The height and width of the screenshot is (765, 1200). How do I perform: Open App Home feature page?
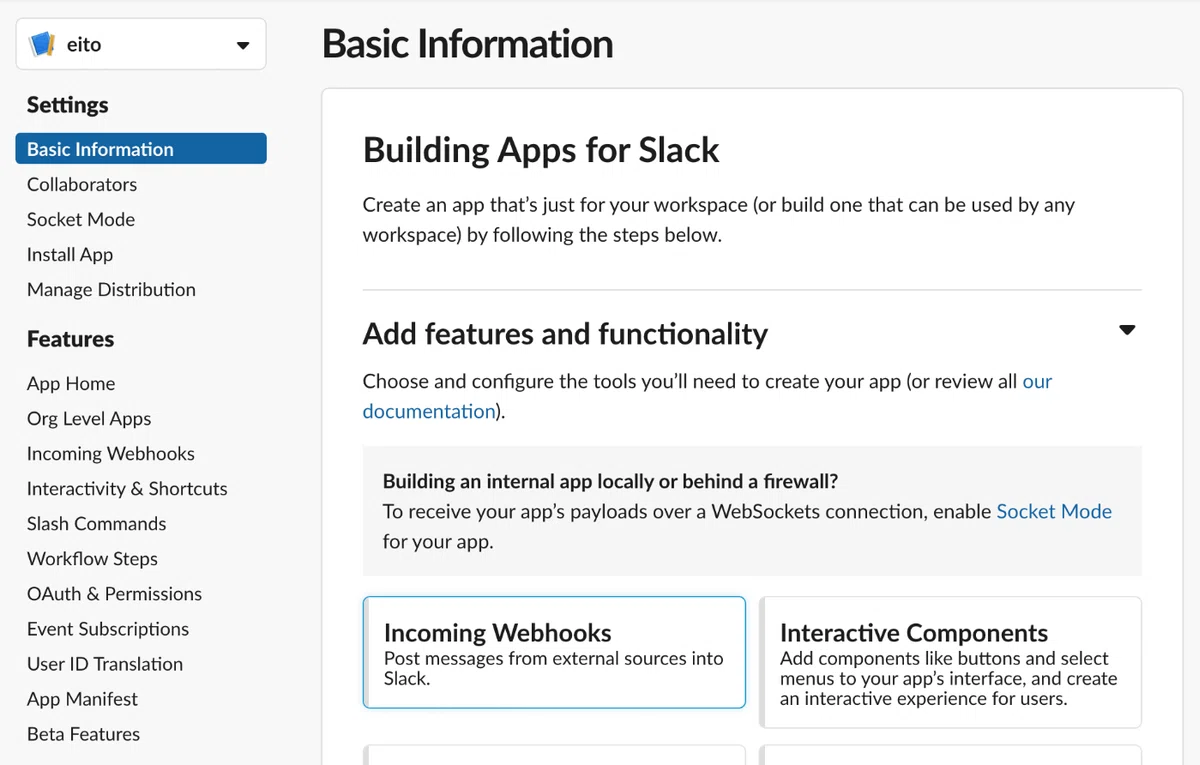click(71, 383)
